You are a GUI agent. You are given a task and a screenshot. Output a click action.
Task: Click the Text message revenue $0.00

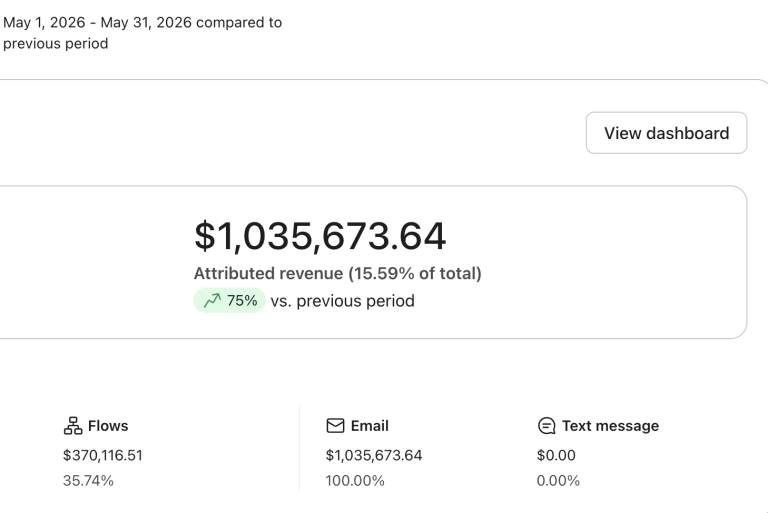click(556, 455)
